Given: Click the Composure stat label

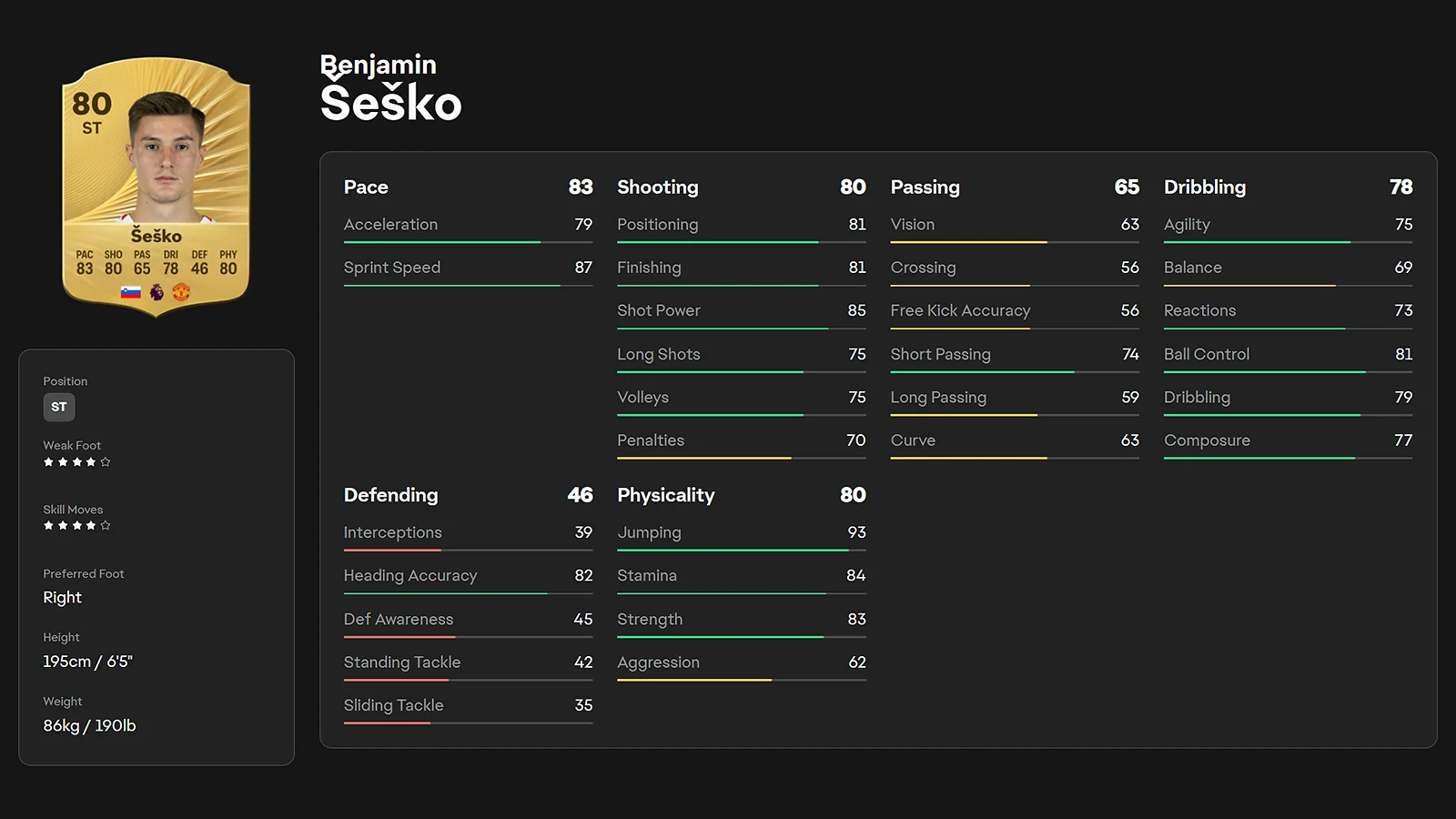Looking at the screenshot, I should tap(1207, 440).
